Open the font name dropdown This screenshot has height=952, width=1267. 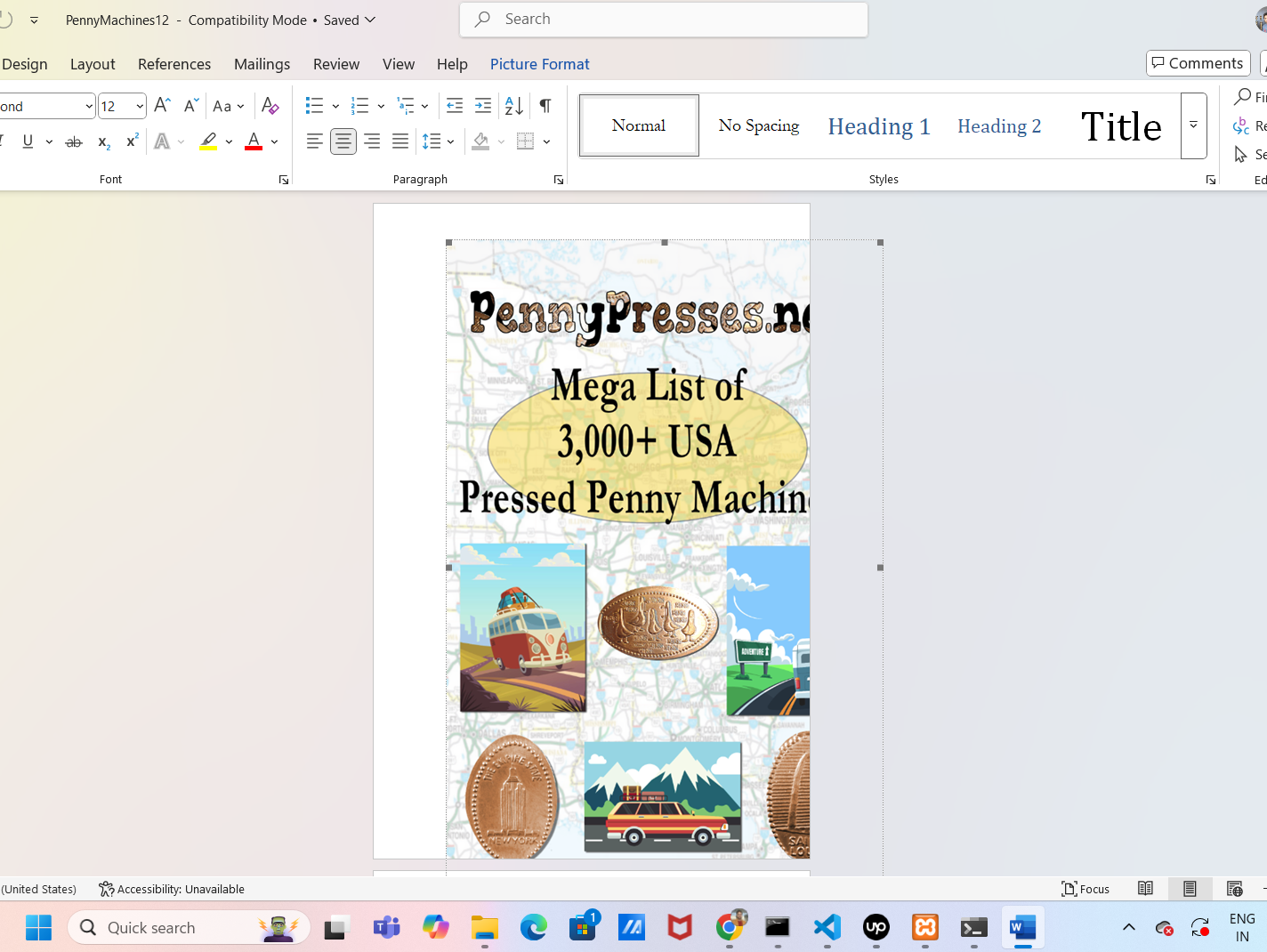(89, 106)
